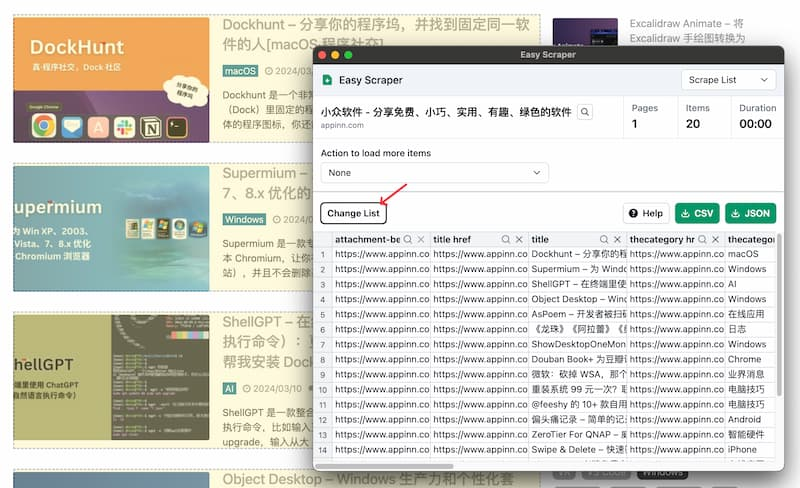Expand the load more items action dropdown
The width and height of the screenshot is (800, 488).
click(435, 173)
